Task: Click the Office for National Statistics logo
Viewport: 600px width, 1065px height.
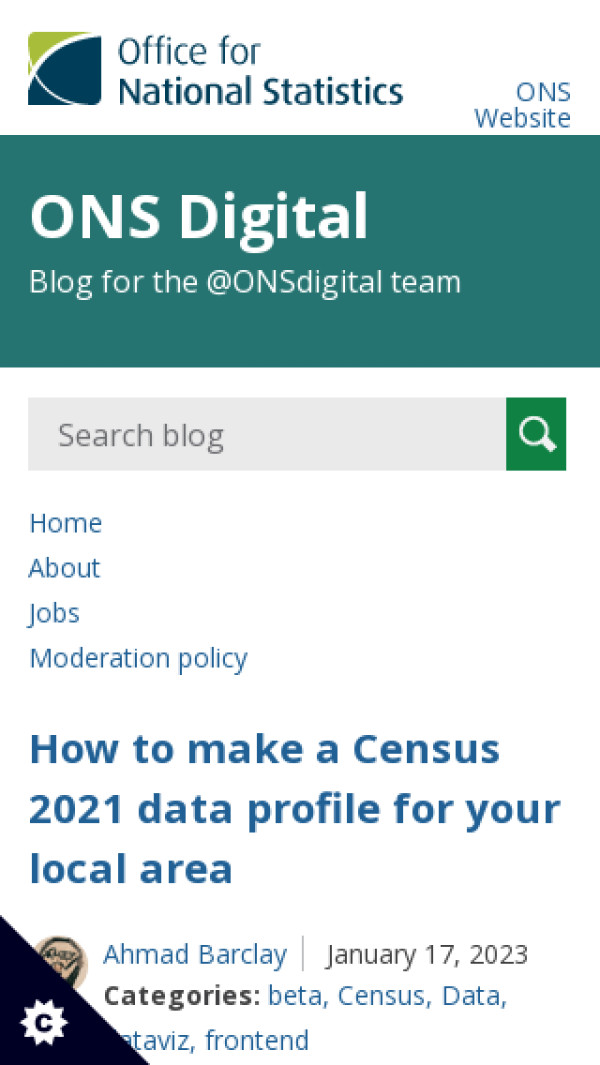Action: (215, 69)
